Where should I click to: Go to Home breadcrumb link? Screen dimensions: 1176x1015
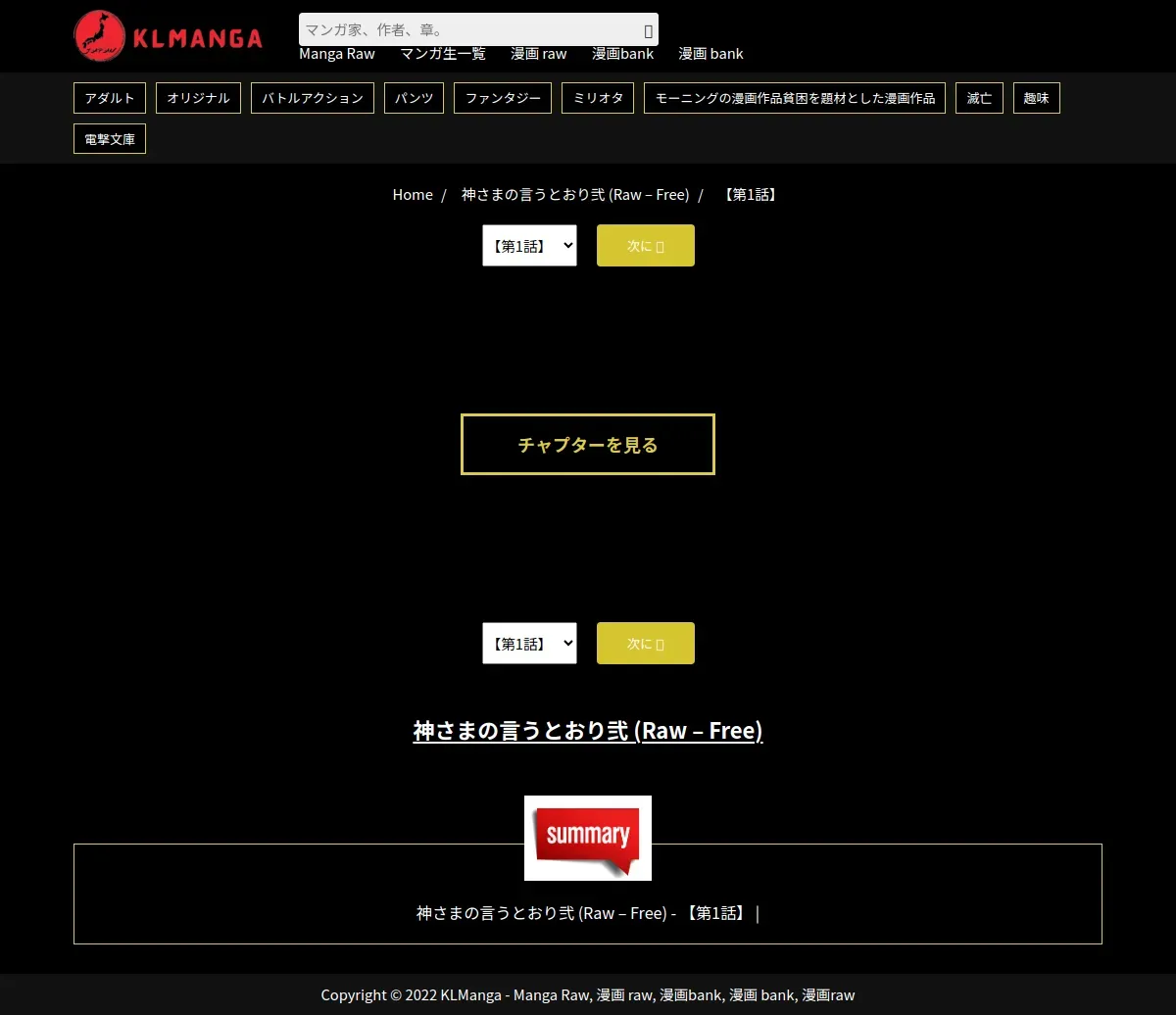[413, 195]
